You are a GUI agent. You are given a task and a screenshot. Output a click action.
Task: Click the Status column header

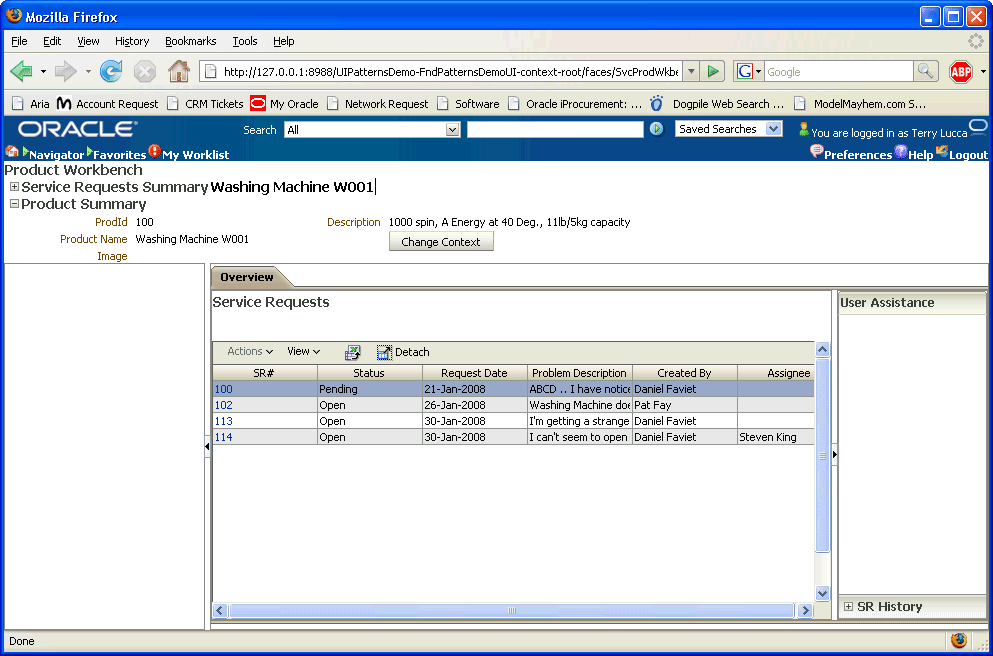point(369,374)
